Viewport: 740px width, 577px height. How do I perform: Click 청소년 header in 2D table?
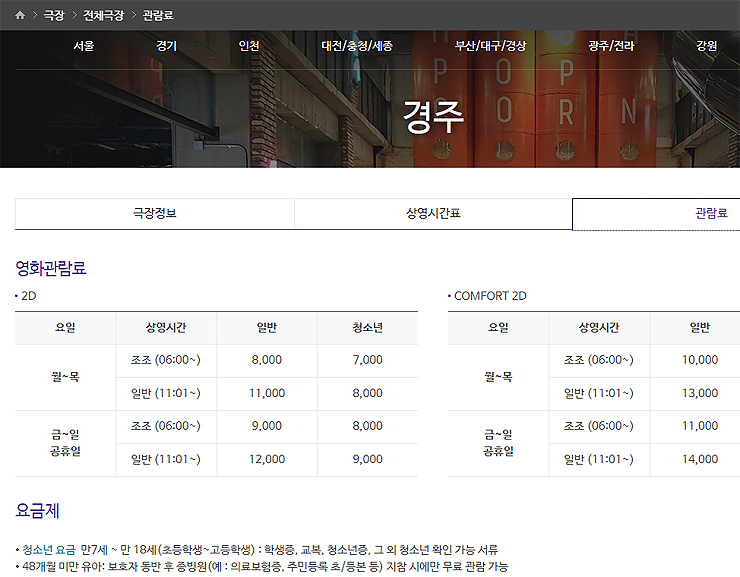pos(368,328)
